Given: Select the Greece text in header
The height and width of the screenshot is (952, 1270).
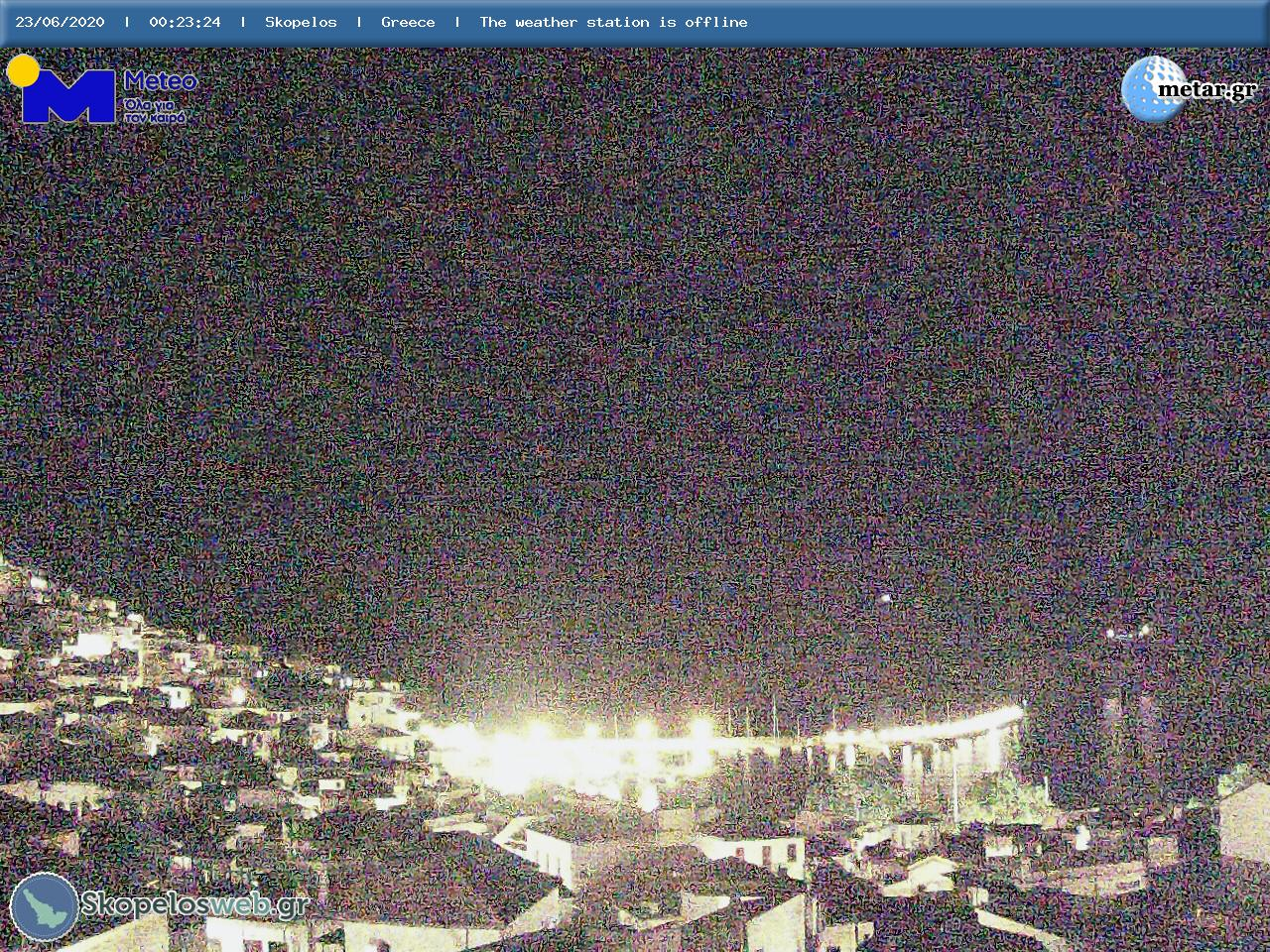Looking at the screenshot, I should [x=408, y=22].
